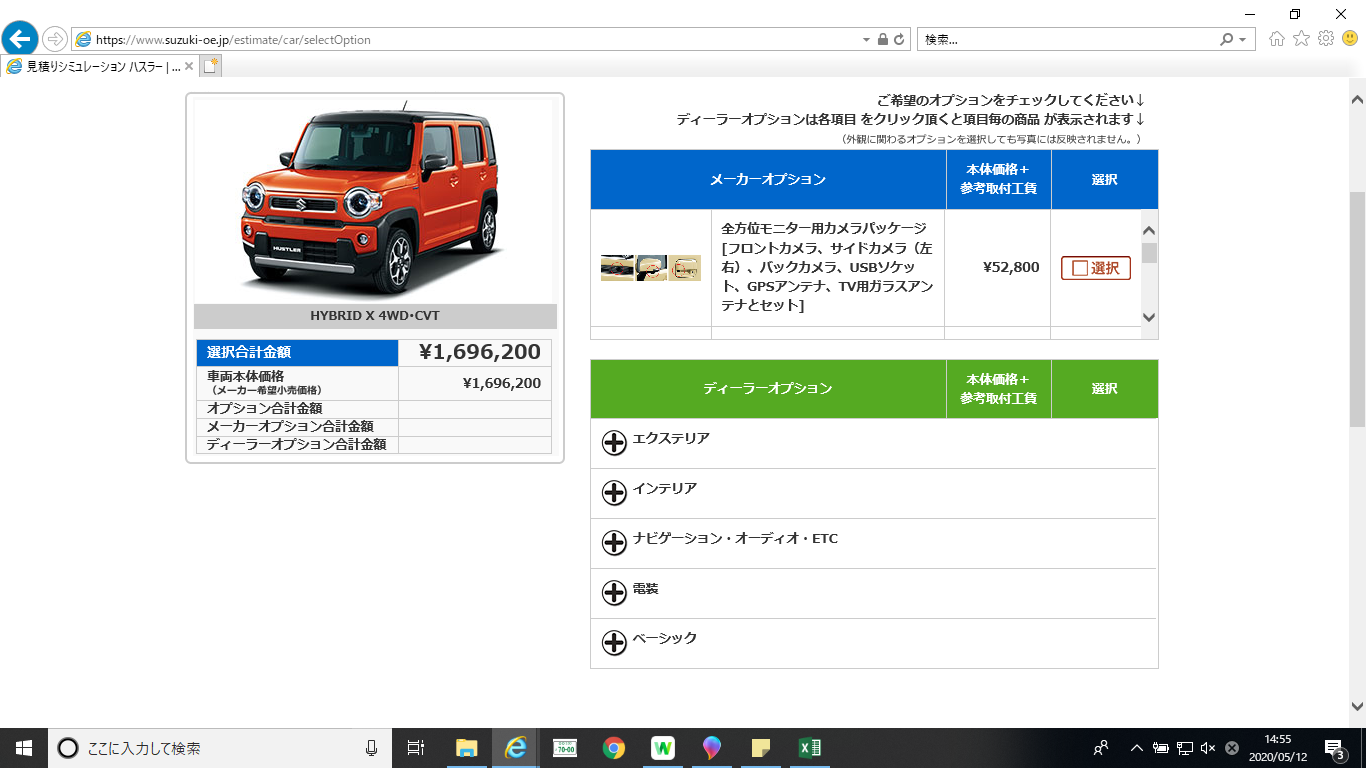The width and height of the screenshot is (1366, 768).
Task: Click the magnifier icon in the search box
Action: [1227, 40]
